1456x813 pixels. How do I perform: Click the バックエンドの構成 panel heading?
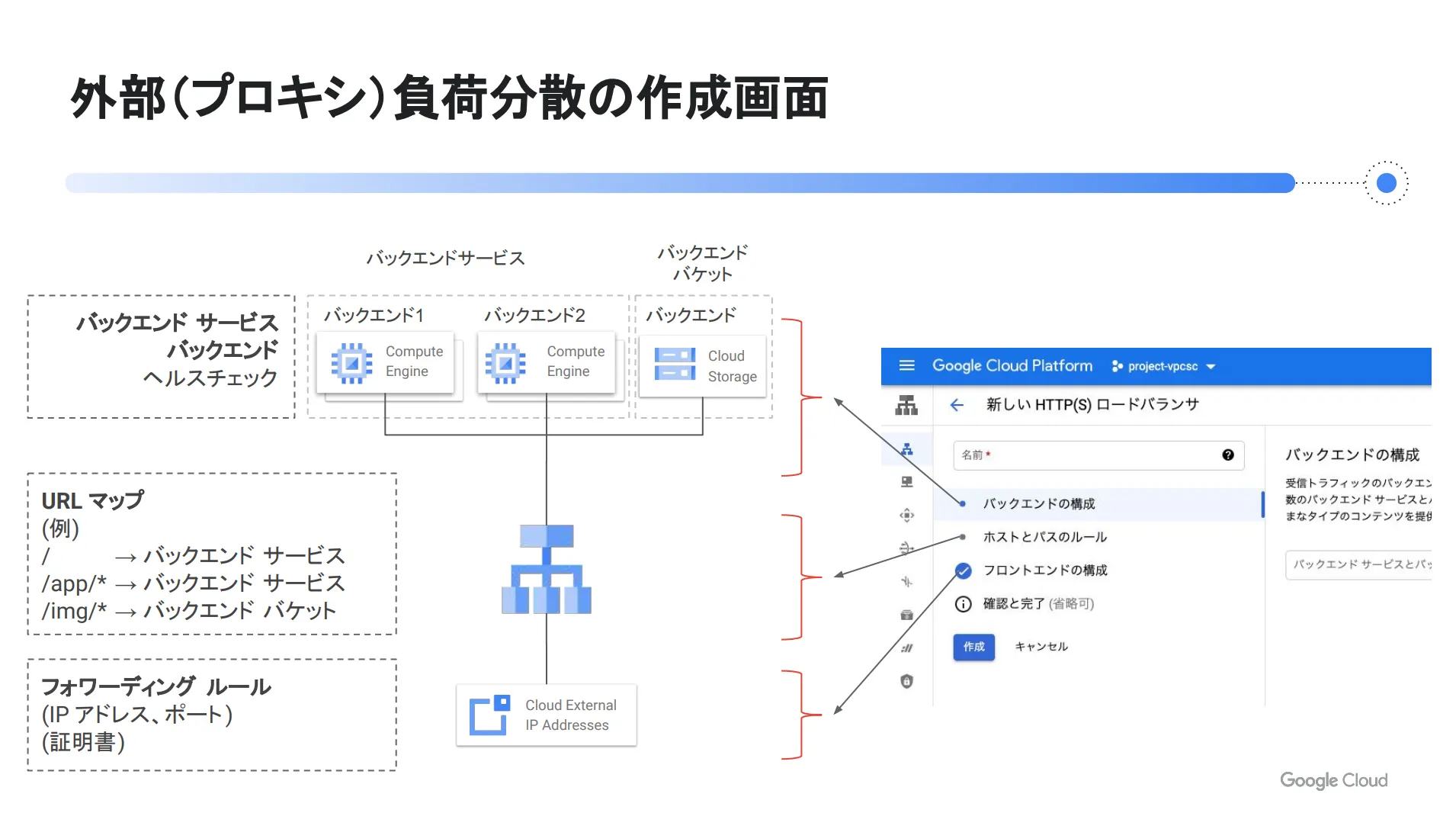point(1352,455)
